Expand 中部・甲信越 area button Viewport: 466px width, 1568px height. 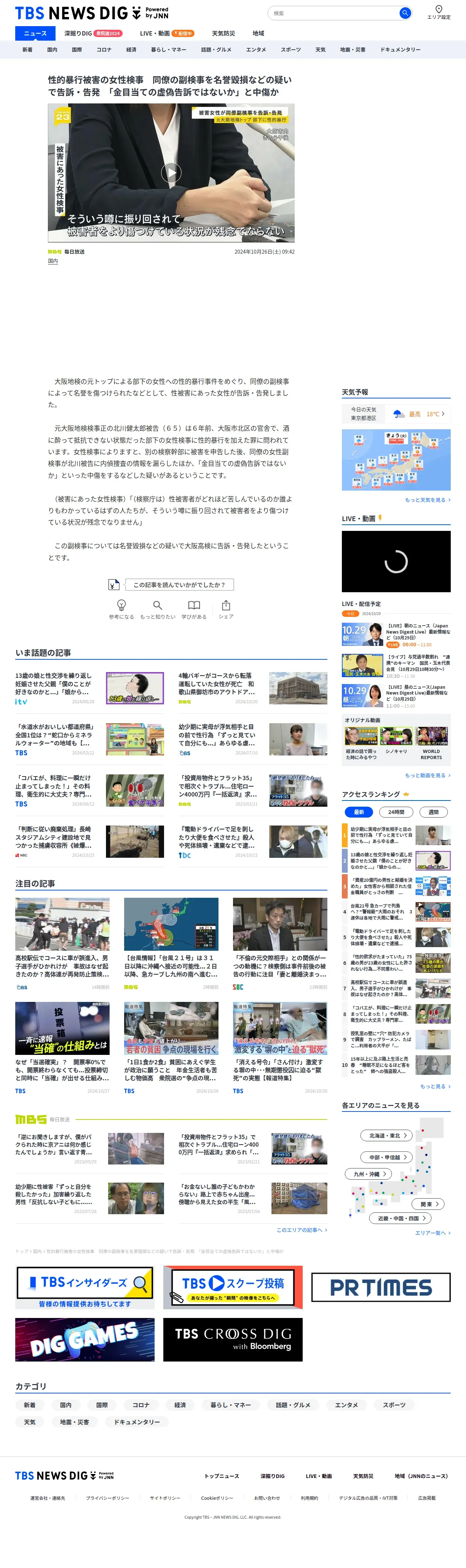click(x=387, y=1157)
